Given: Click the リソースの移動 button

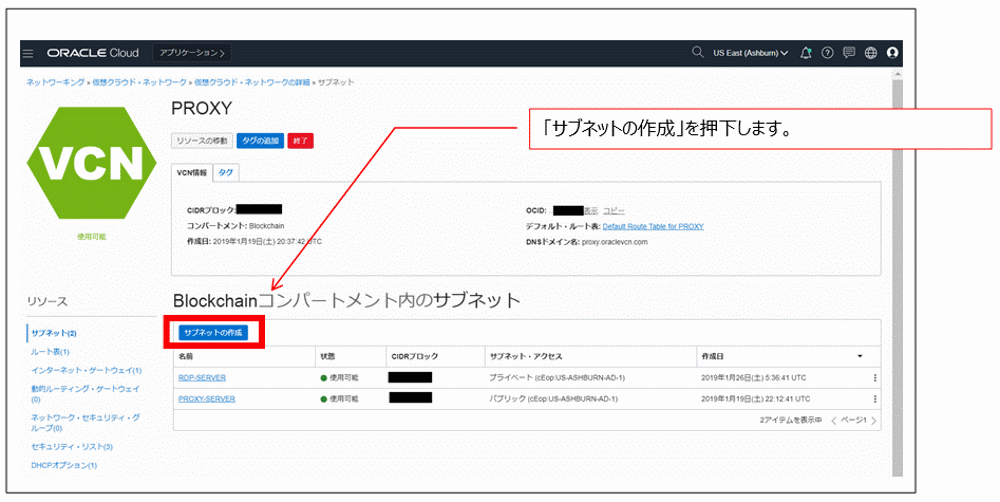Looking at the screenshot, I should 202,140.
